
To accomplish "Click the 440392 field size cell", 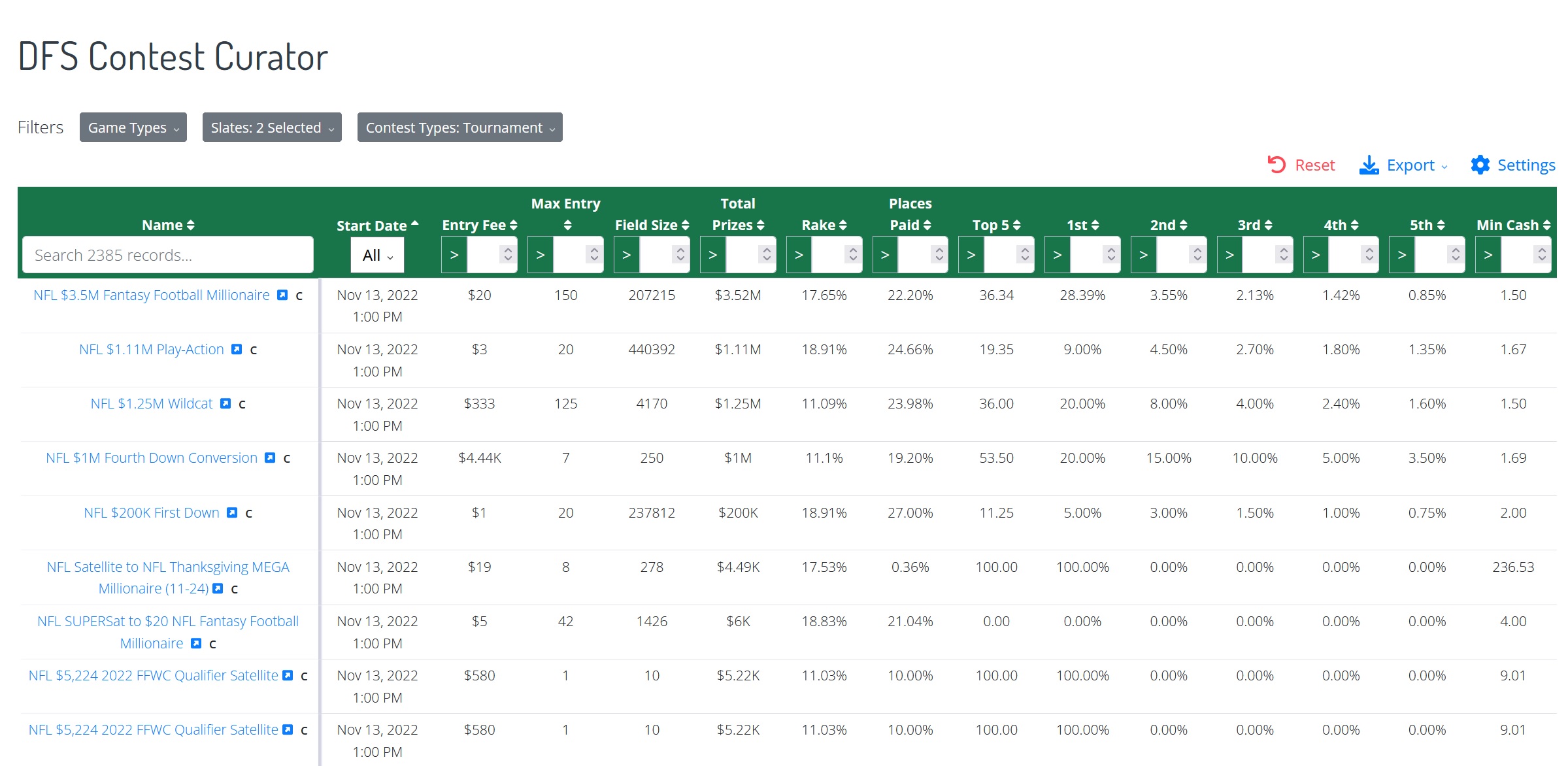I will point(652,350).
